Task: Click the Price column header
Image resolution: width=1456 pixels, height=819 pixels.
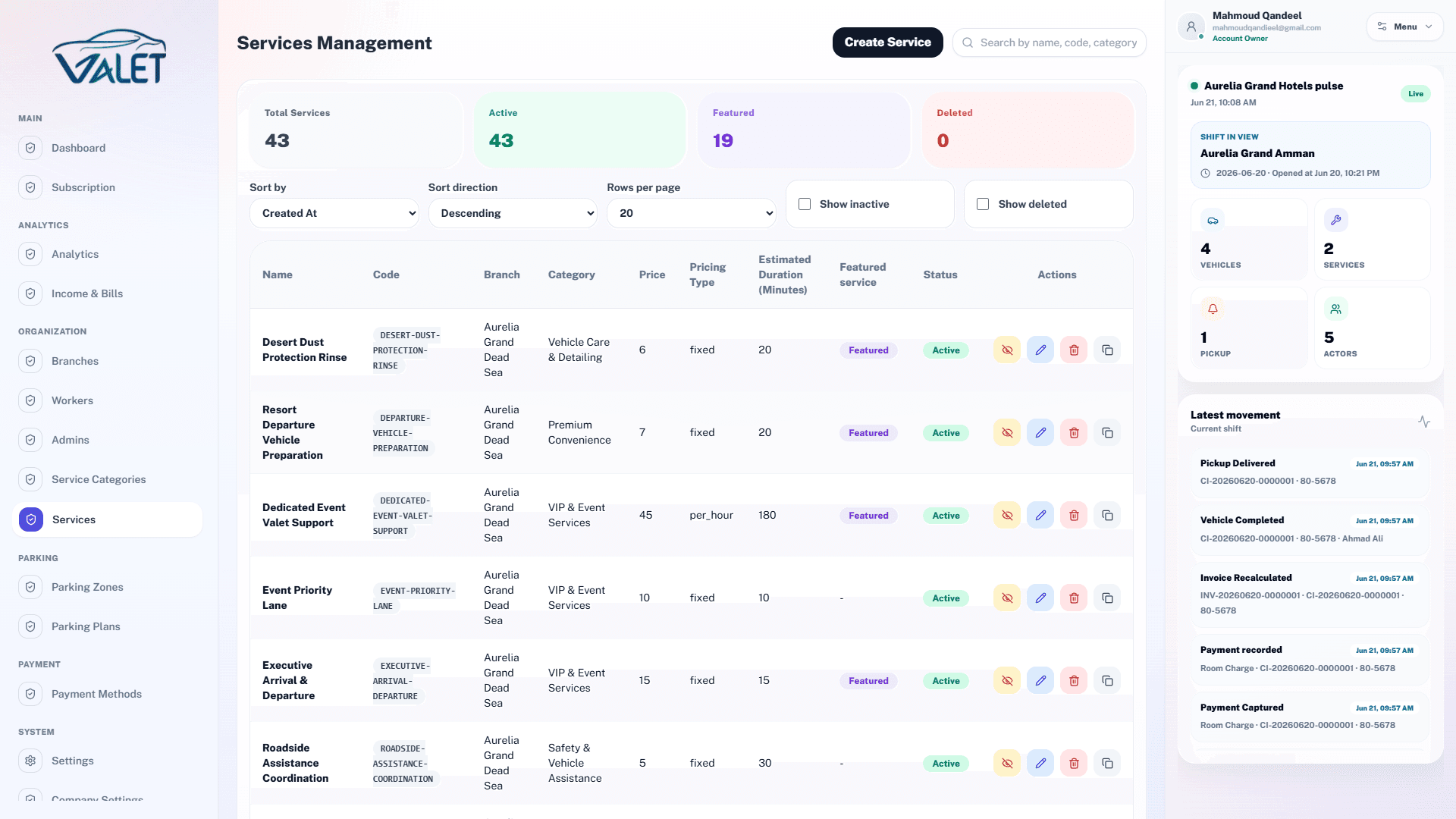Action: click(652, 275)
